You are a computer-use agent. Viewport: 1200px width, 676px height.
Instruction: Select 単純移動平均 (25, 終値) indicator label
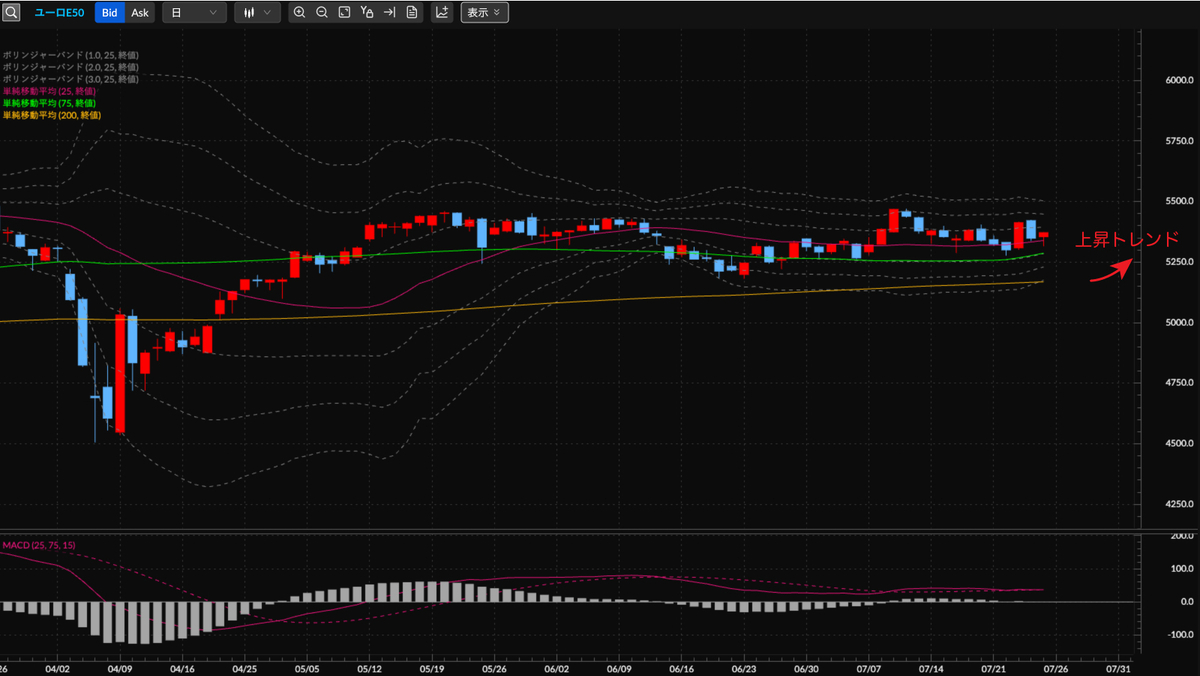pyautogui.click(x=49, y=91)
